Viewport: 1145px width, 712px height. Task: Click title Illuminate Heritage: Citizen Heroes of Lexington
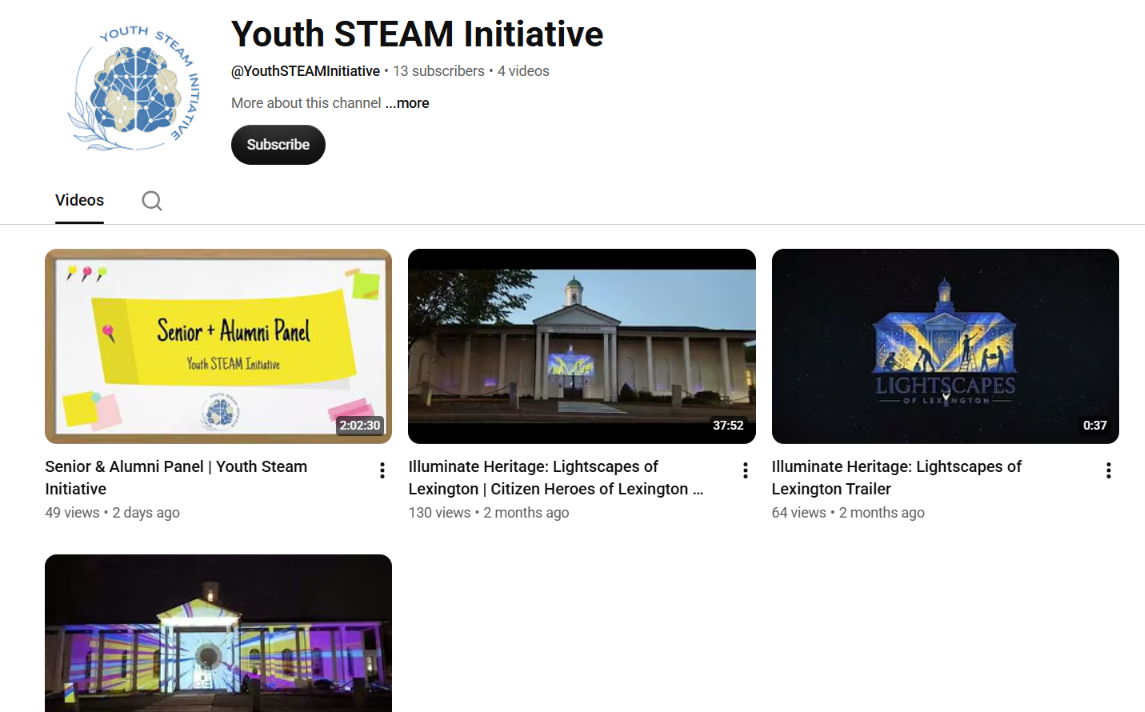(x=556, y=478)
